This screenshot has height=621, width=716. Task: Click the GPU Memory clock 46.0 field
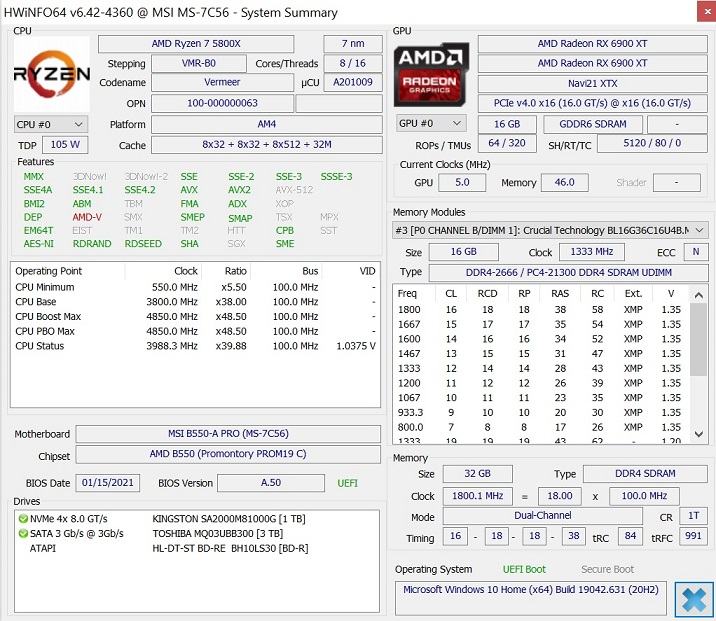coord(564,183)
